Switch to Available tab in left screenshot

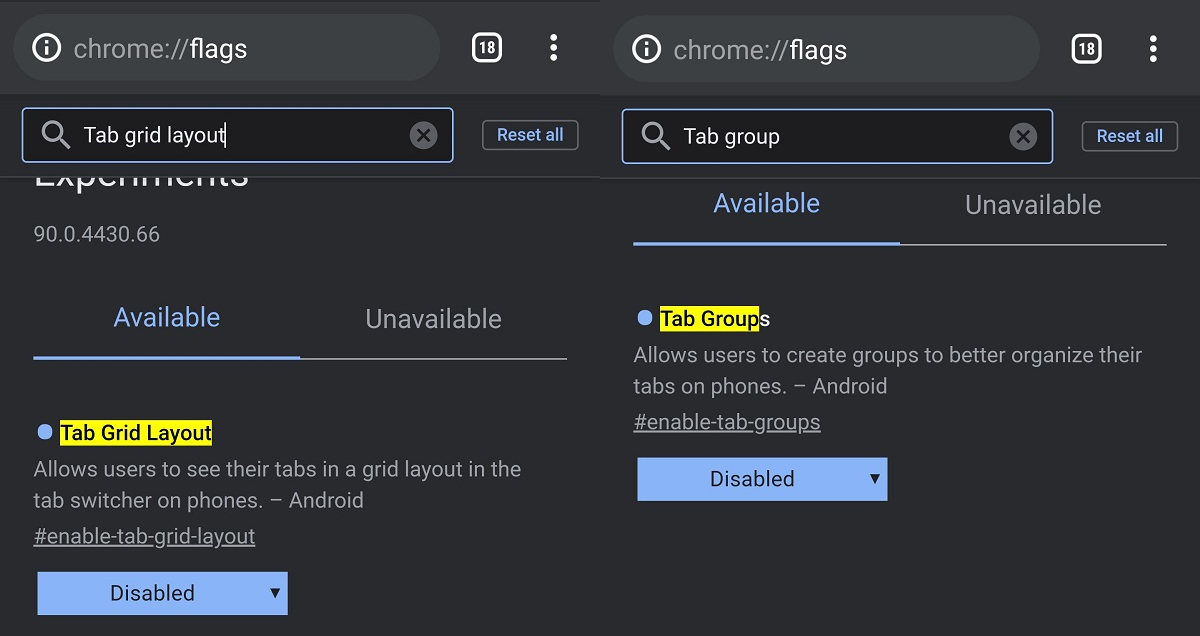coord(167,318)
